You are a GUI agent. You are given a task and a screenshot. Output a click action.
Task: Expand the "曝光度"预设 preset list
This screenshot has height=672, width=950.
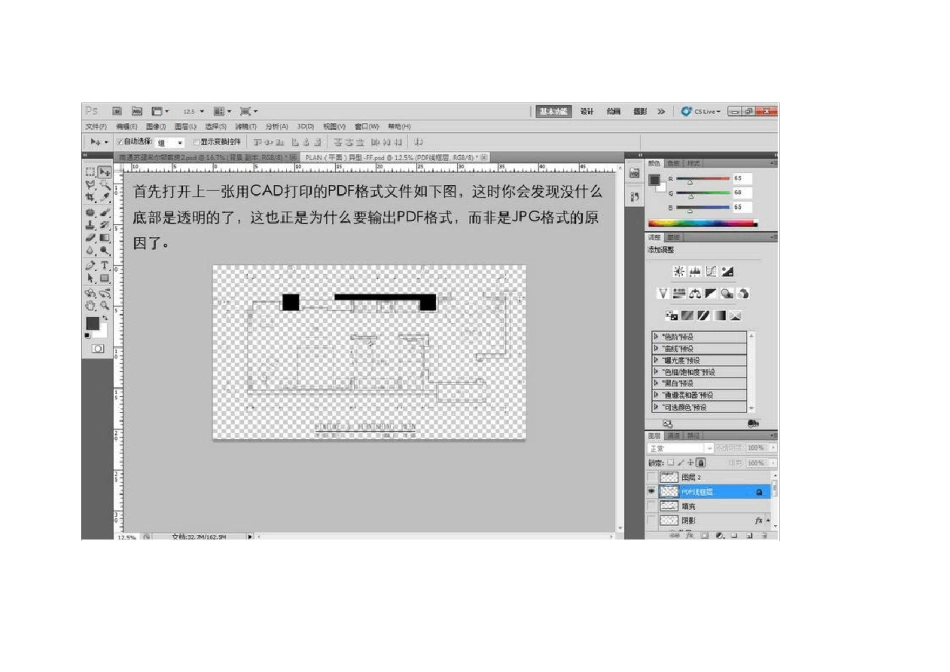(x=699, y=360)
